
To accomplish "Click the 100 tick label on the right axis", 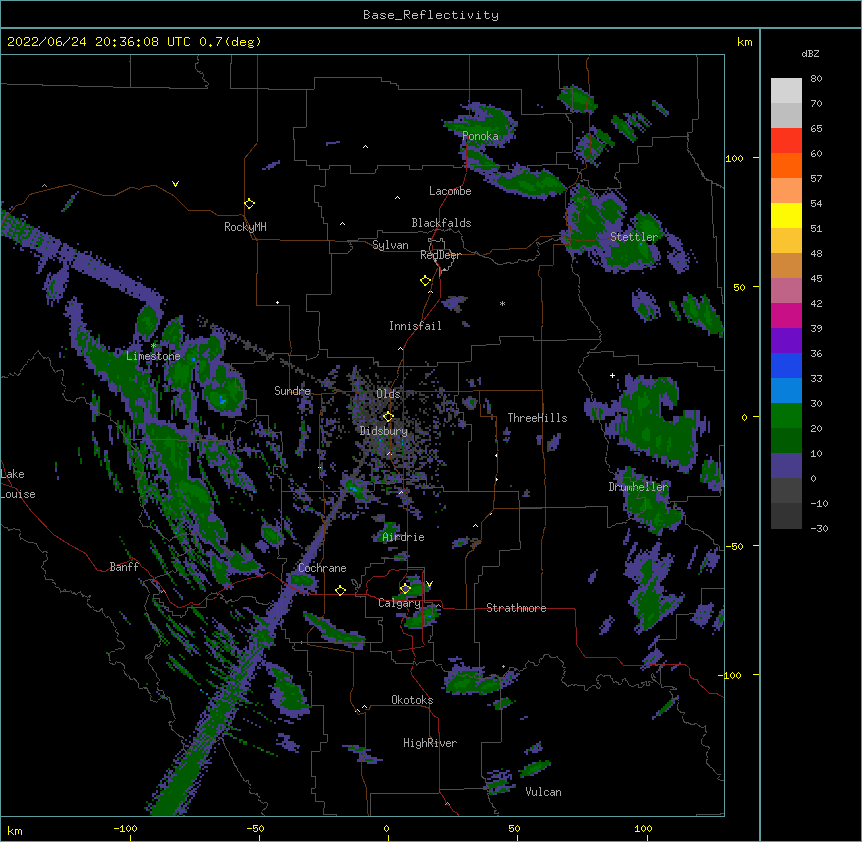I will pyautogui.click(x=734, y=158).
